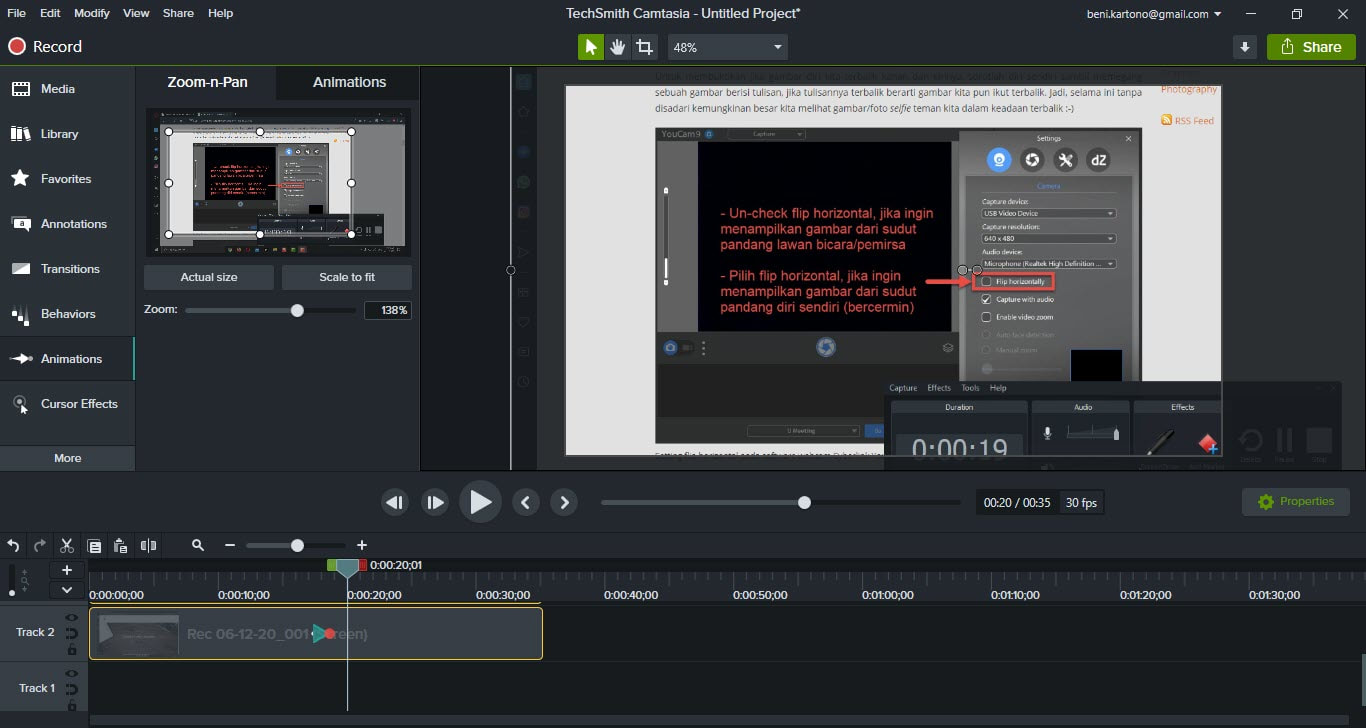The width and height of the screenshot is (1366, 728).
Task: Lock Track 2
Action: (72, 650)
